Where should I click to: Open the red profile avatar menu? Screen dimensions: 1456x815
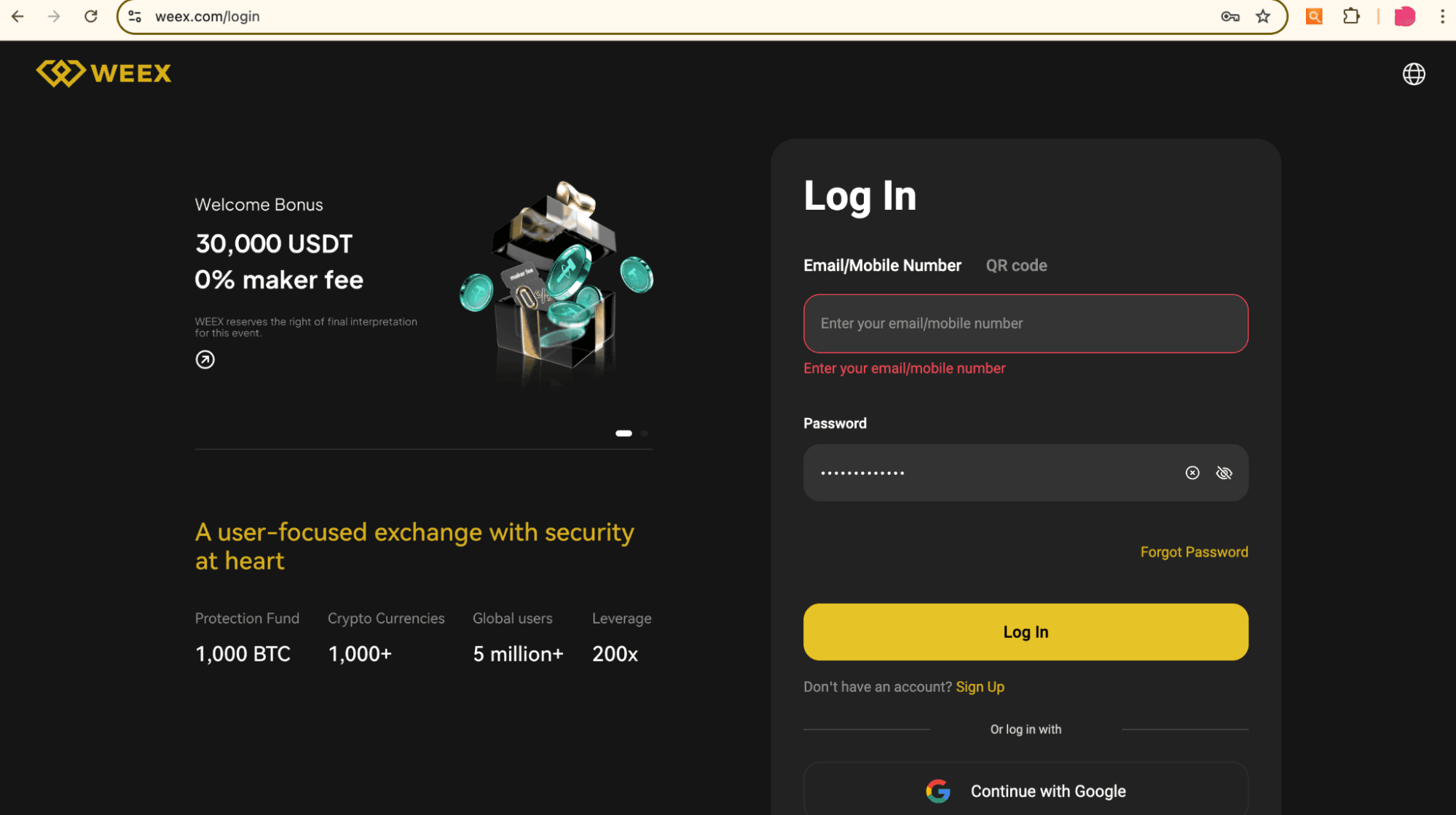tap(1404, 16)
